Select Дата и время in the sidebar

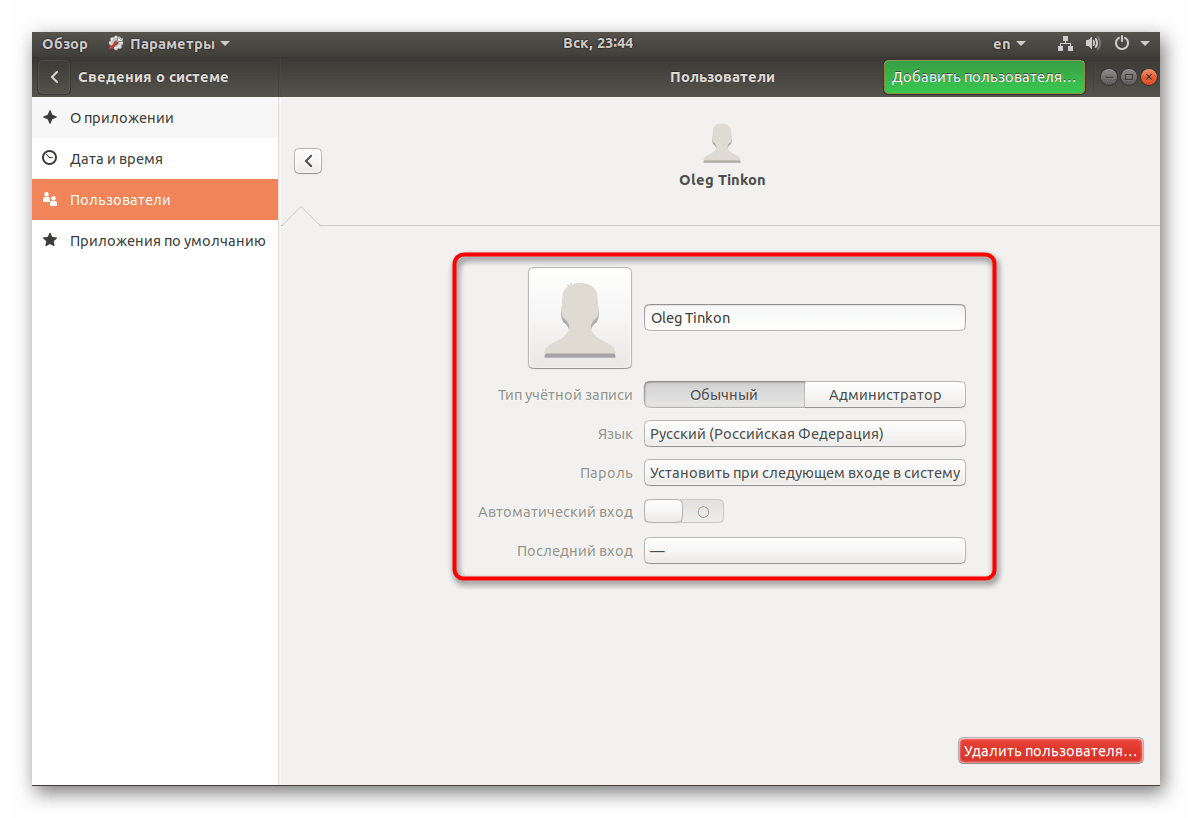click(116, 159)
